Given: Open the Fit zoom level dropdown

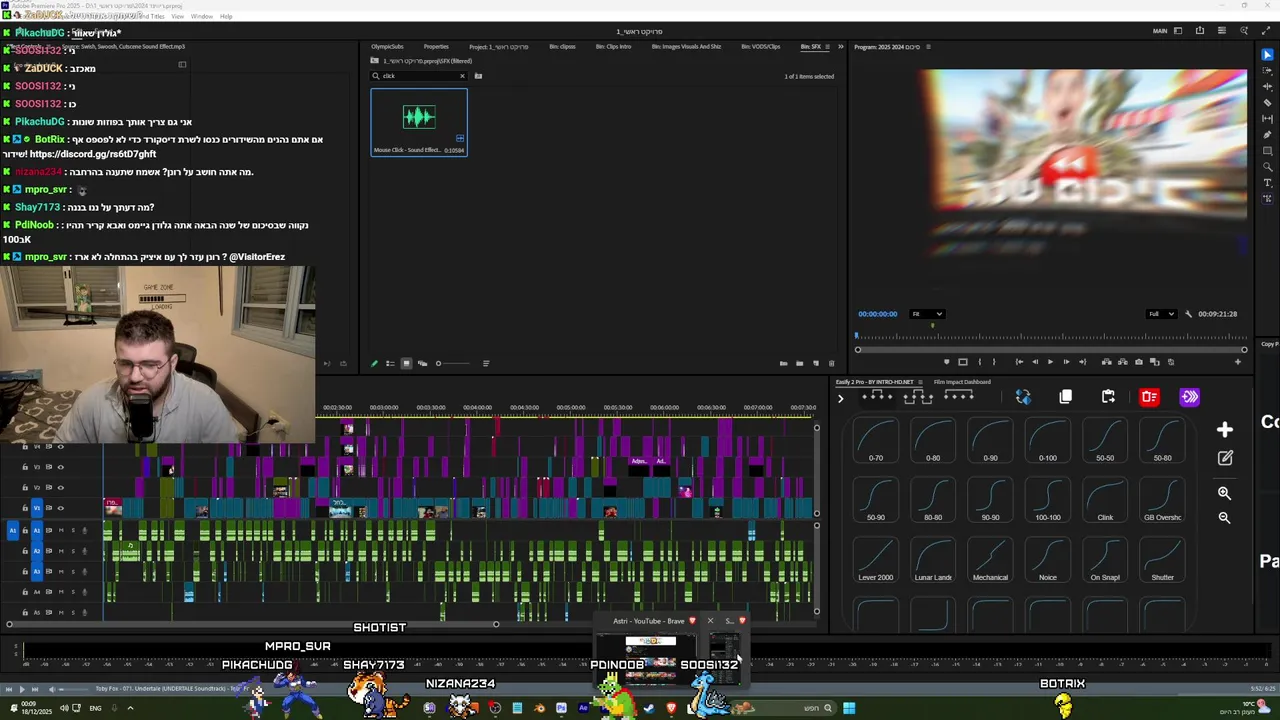Looking at the screenshot, I should tap(927, 314).
